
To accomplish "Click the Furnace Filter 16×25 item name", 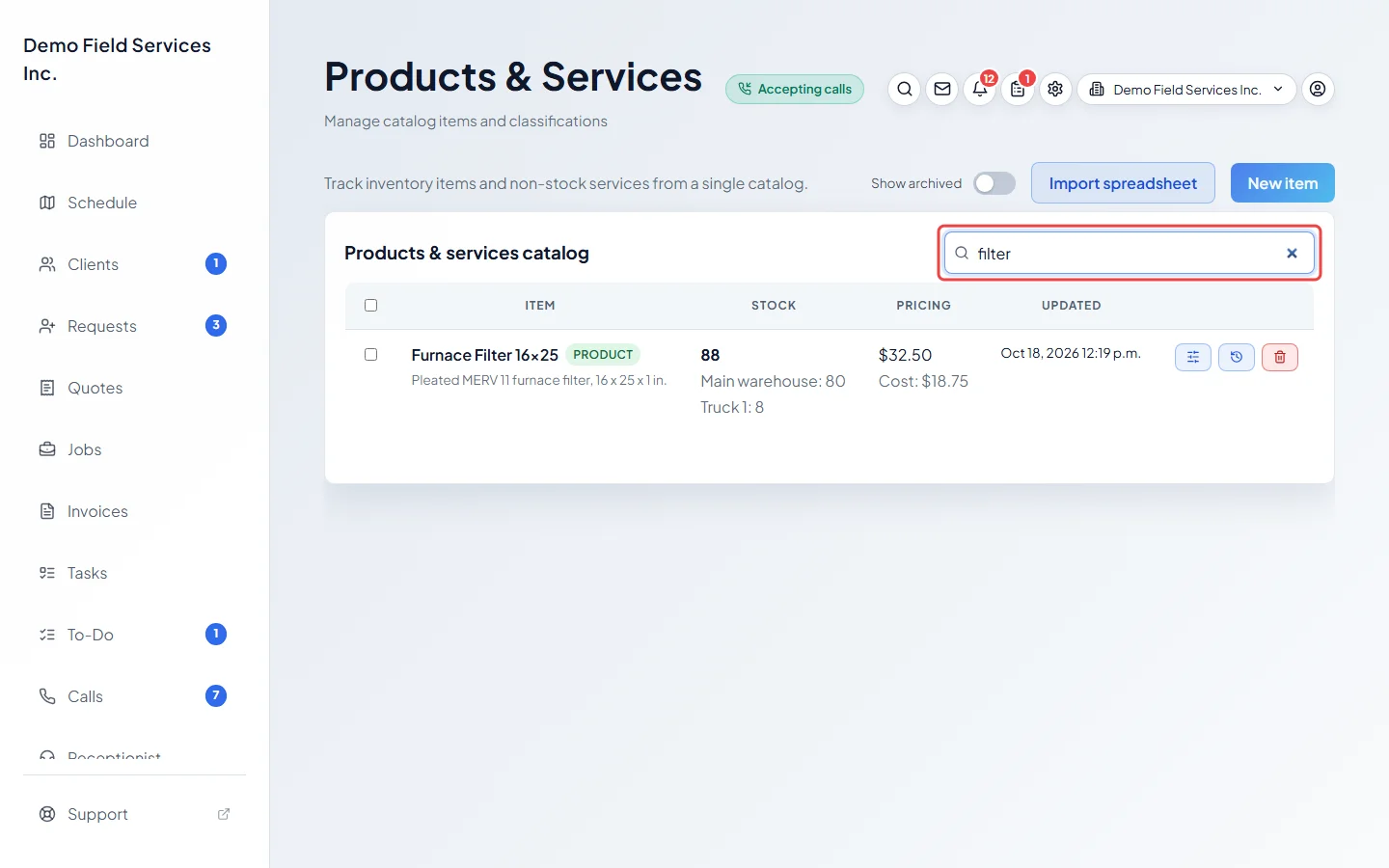I will point(484,355).
